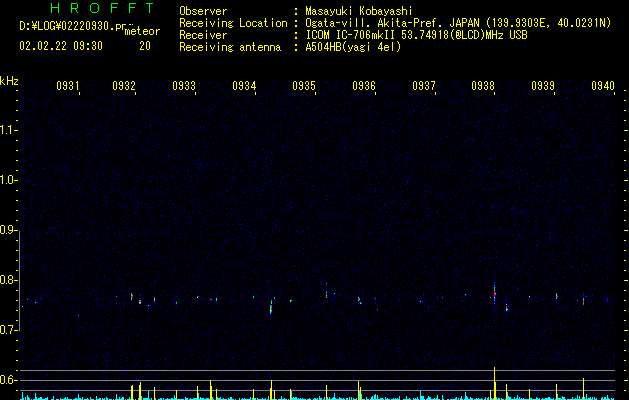Click the 0934 time marker
Image resolution: width=629 pixels, height=400 pixels.
coord(244,86)
